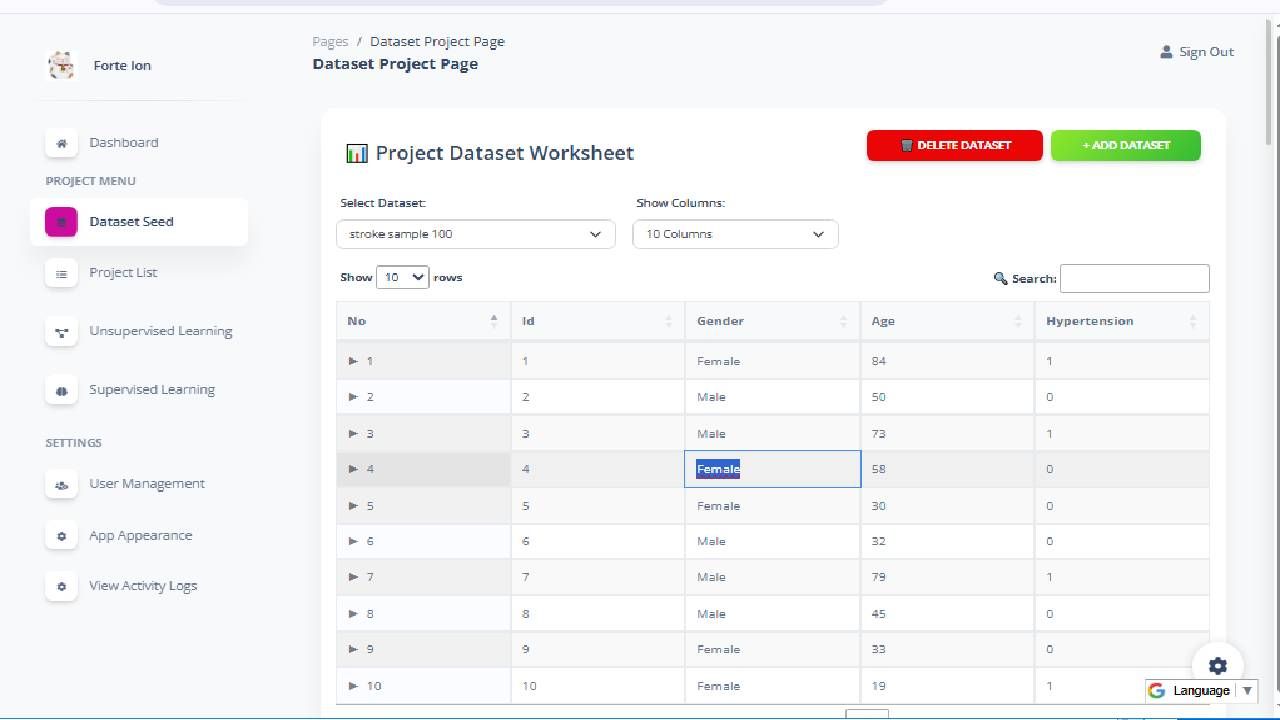Click the Dashboard home icon
Viewport: 1280px width, 720px height.
click(x=61, y=143)
